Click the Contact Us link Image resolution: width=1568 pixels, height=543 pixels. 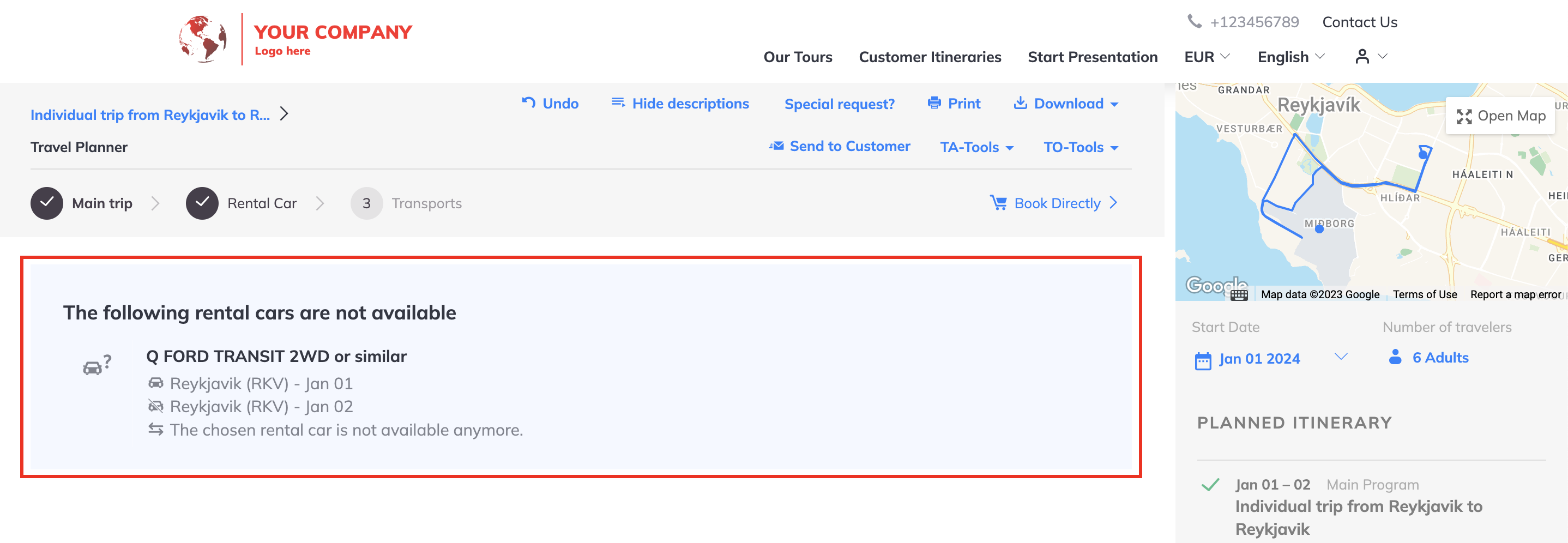[x=1359, y=22]
